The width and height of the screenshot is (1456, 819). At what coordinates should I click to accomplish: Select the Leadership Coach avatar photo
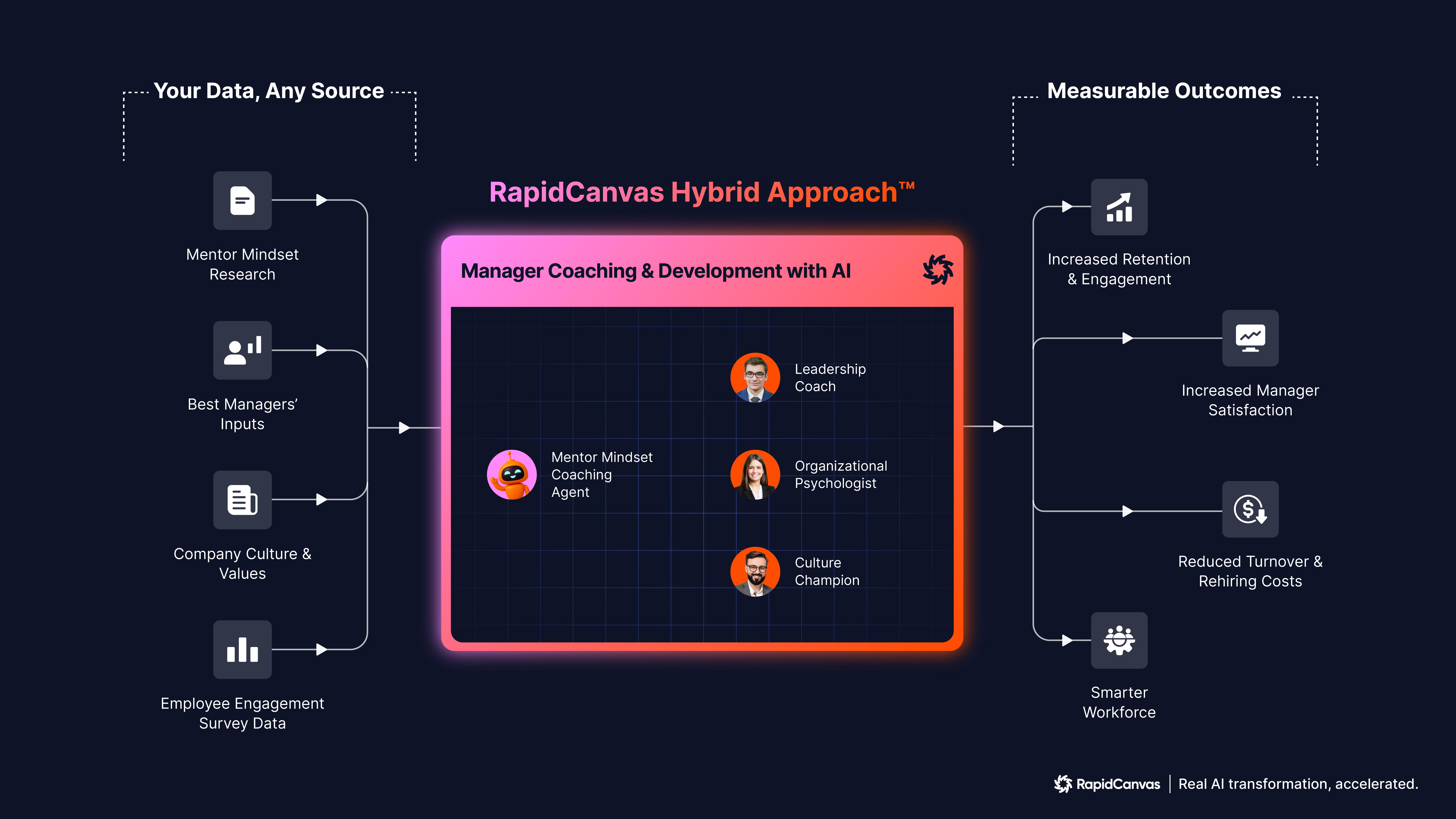pos(755,378)
